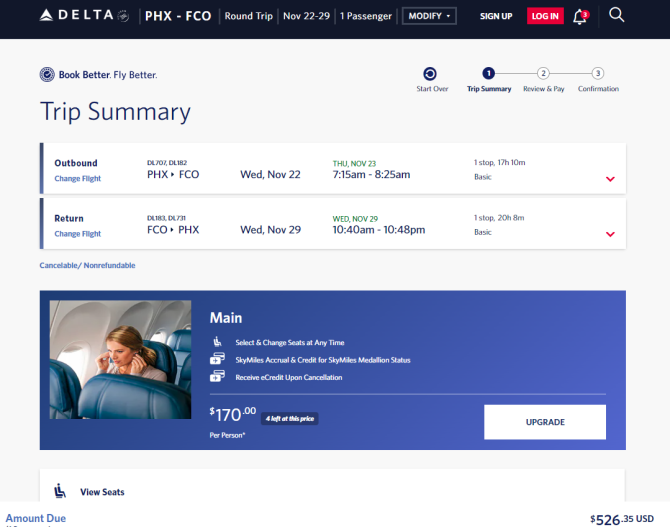
Task: Click the Main cabin passenger photo
Action: pos(120,360)
